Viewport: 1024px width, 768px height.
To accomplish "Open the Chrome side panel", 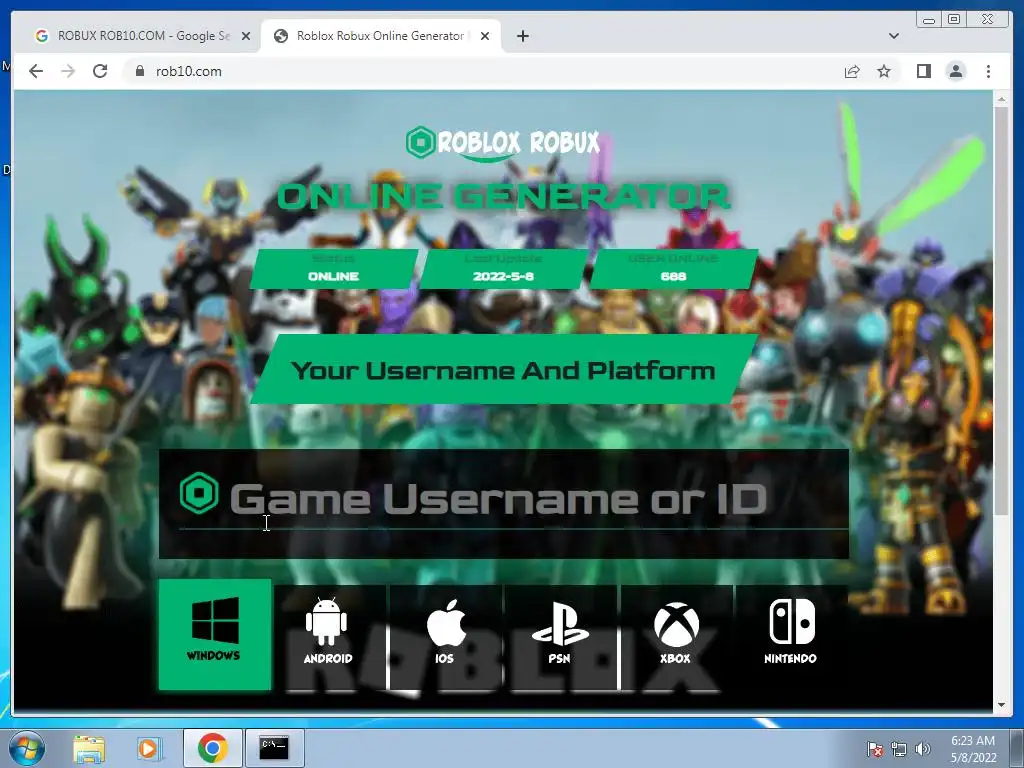I will (923, 71).
